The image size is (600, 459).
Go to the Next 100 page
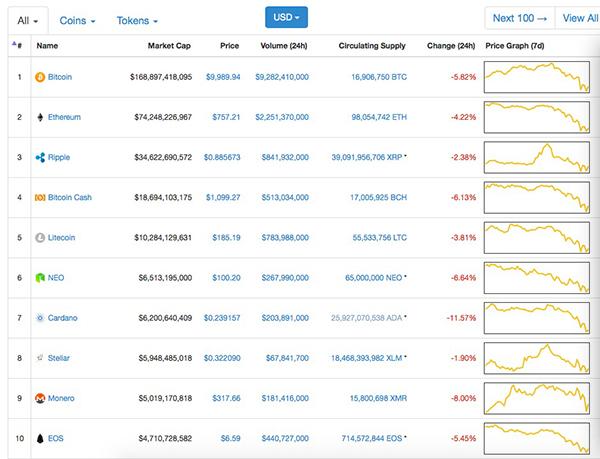pos(519,18)
